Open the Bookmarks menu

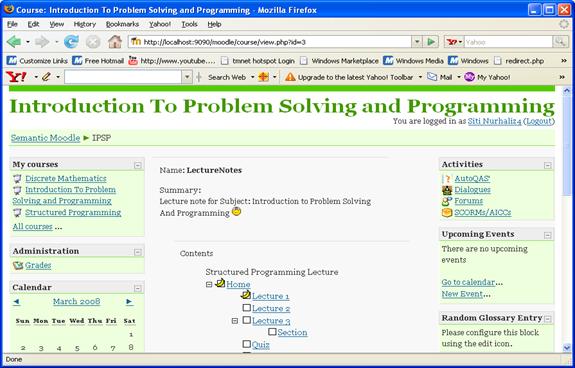122,24
